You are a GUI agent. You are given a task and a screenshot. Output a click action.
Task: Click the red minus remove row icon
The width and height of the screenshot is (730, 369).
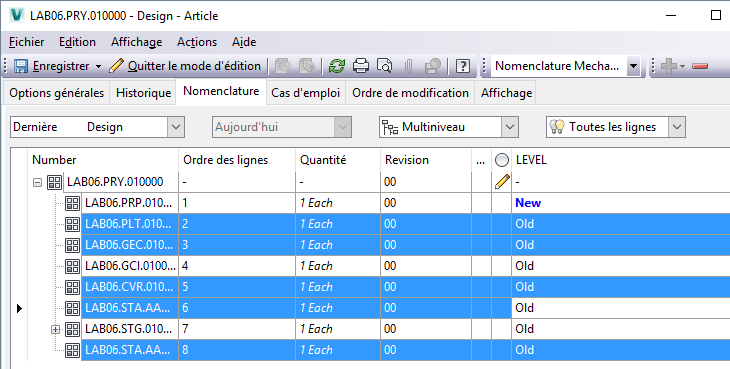click(x=700, y=66)
